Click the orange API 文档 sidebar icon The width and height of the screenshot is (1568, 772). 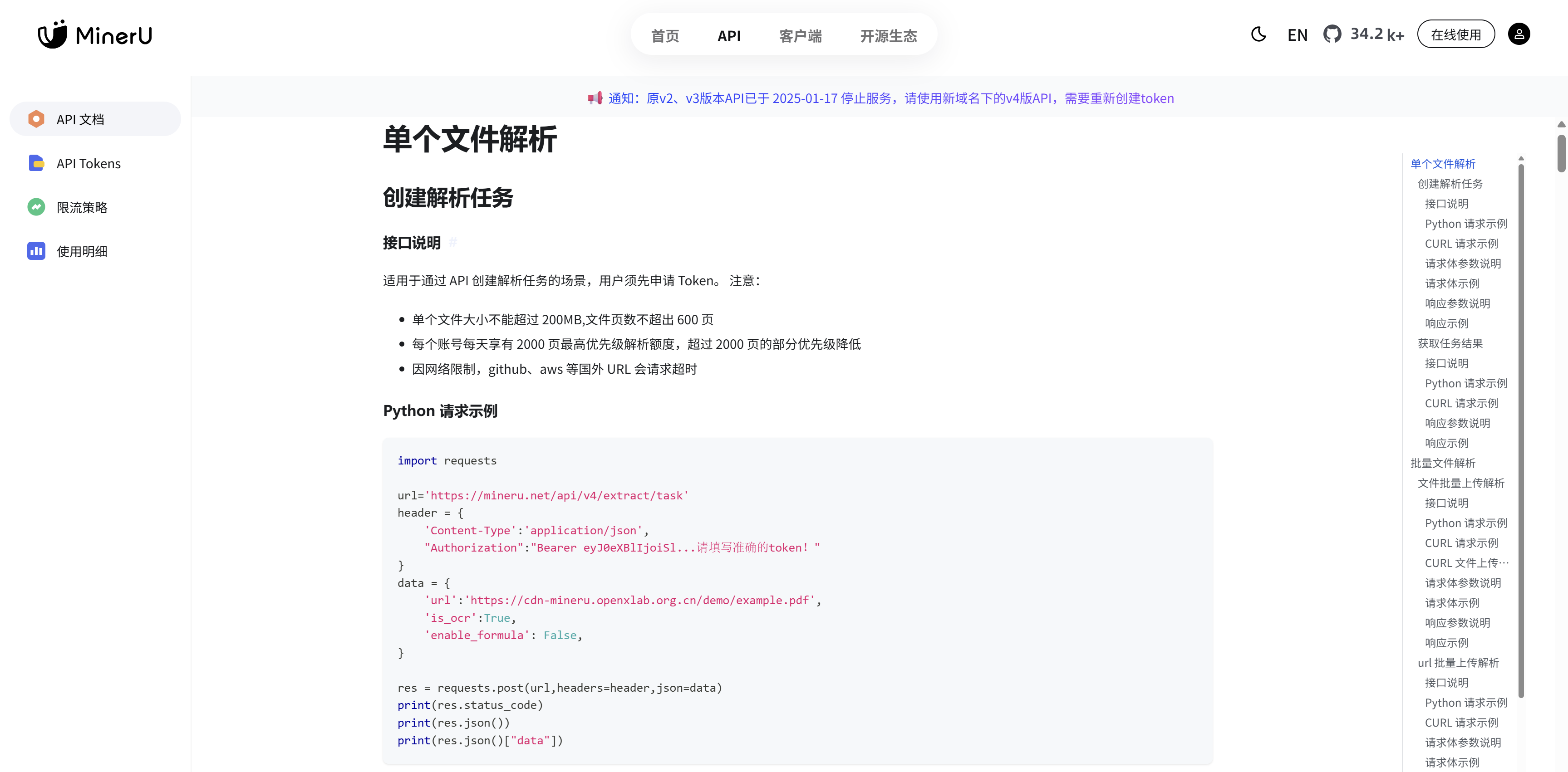tap(36, 119)
